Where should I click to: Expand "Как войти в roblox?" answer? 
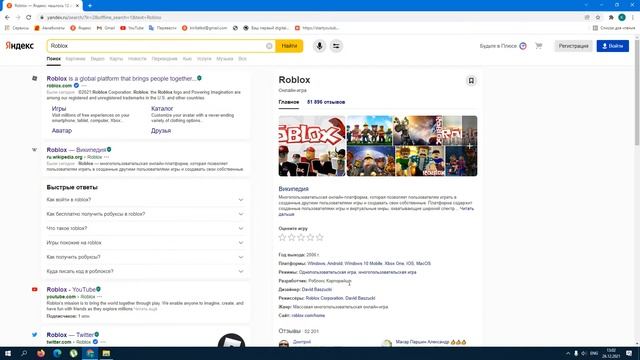click(x=145, y=200)
